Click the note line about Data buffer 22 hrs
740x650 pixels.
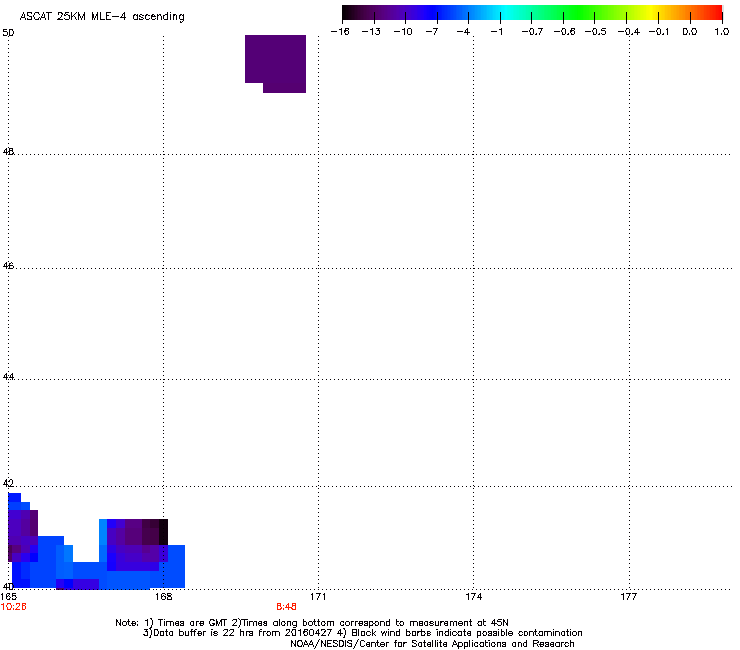[362, 633]
